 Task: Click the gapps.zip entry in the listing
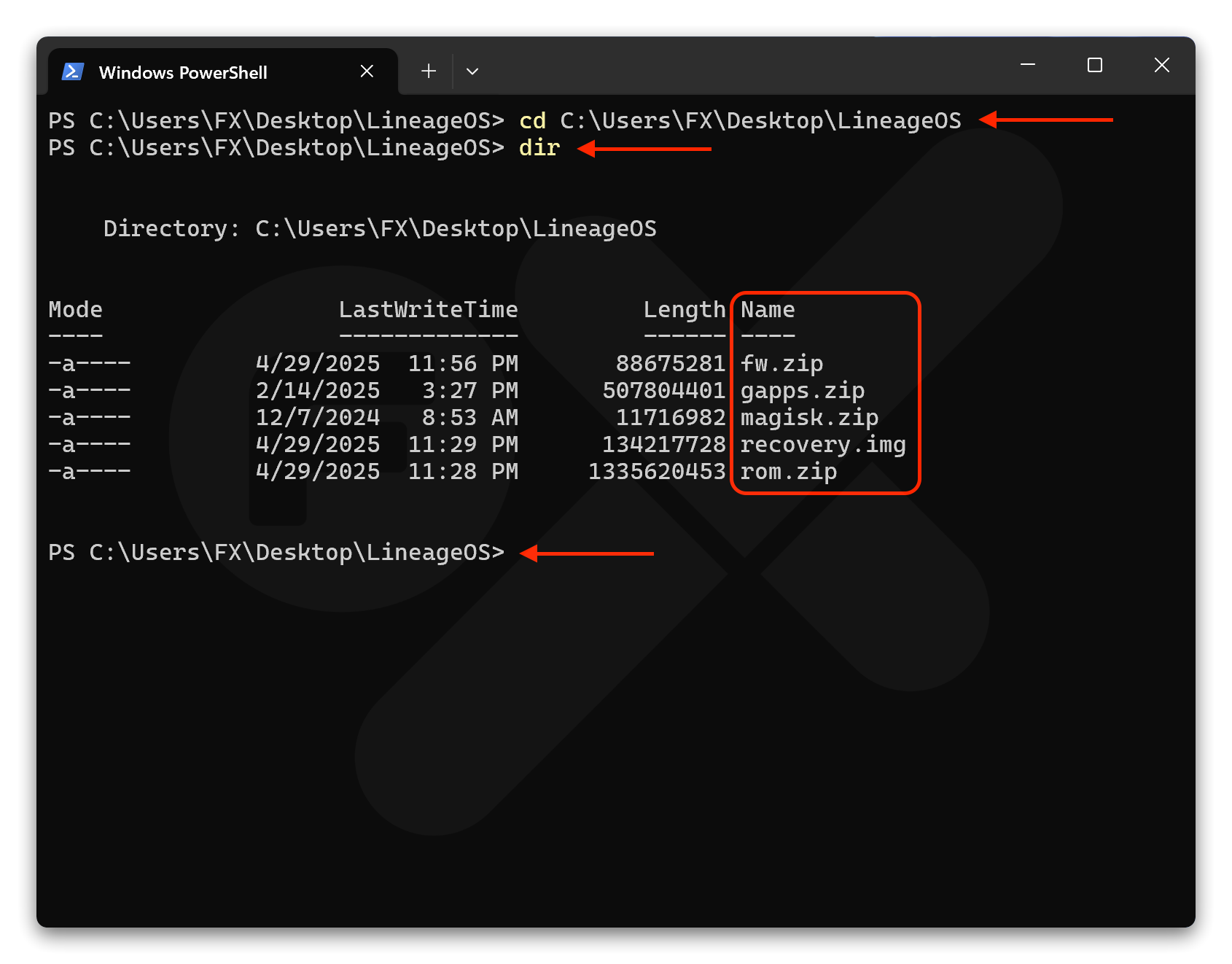pyautogui.click(x=802, y=391)
